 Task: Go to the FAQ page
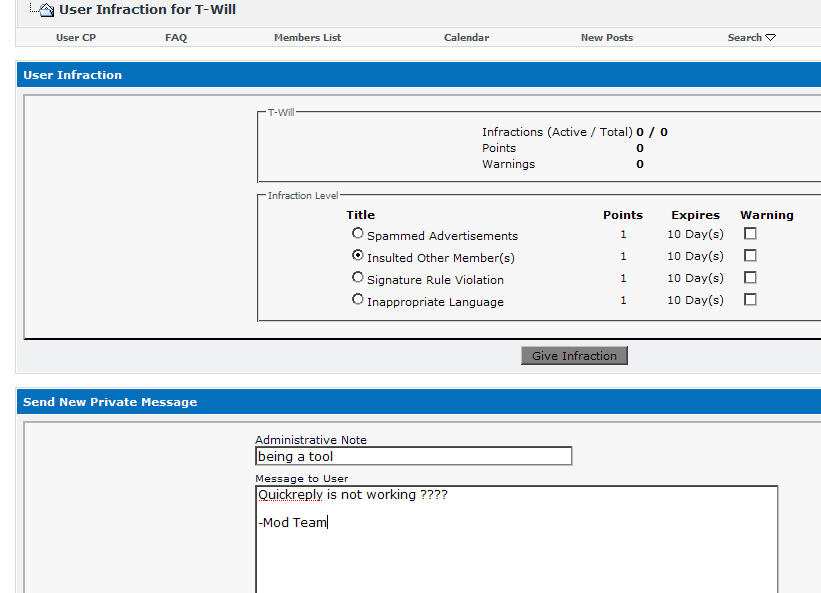[176, 38]
